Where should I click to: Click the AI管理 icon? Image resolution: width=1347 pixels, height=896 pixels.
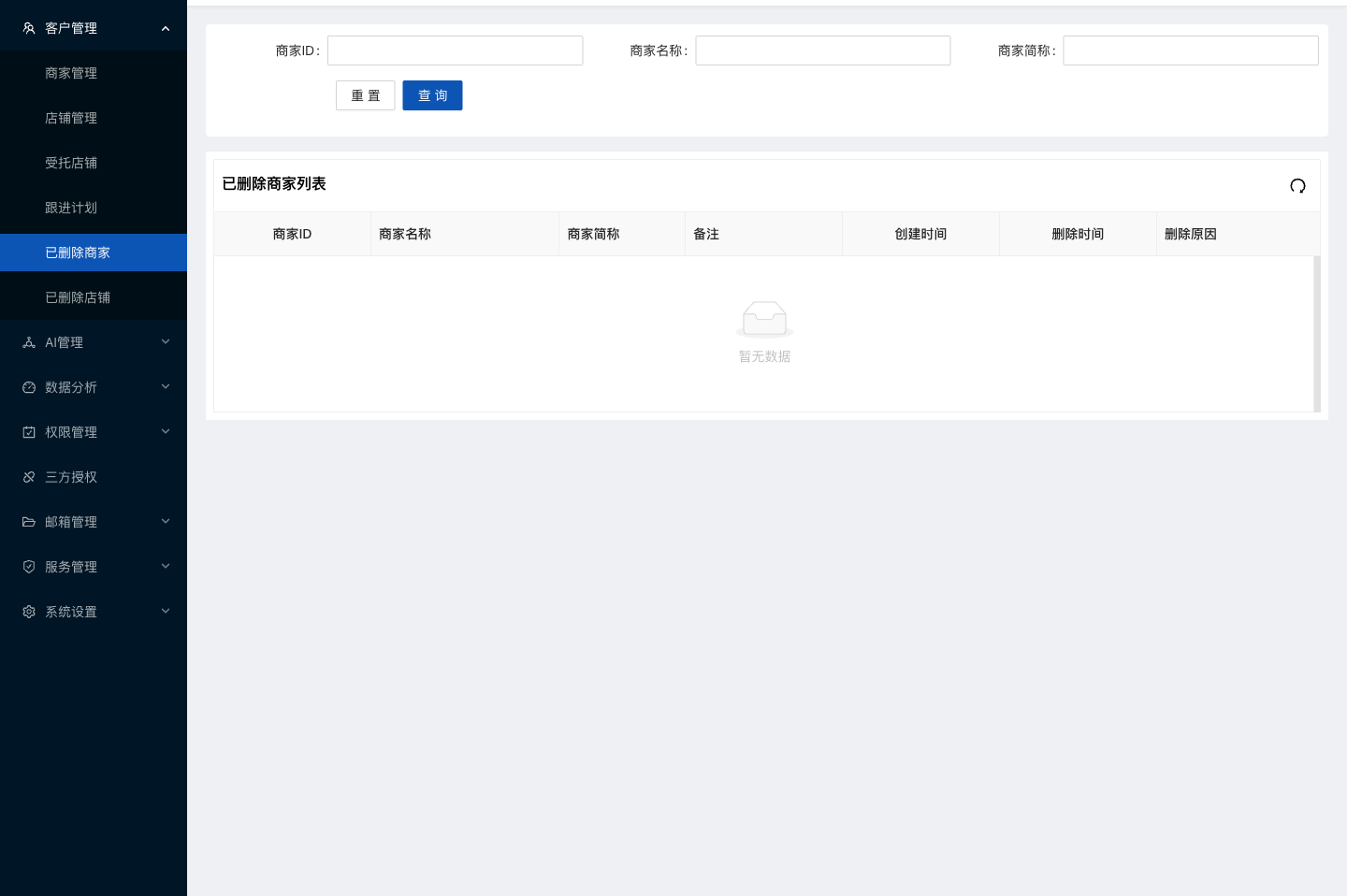pos(29,342)
